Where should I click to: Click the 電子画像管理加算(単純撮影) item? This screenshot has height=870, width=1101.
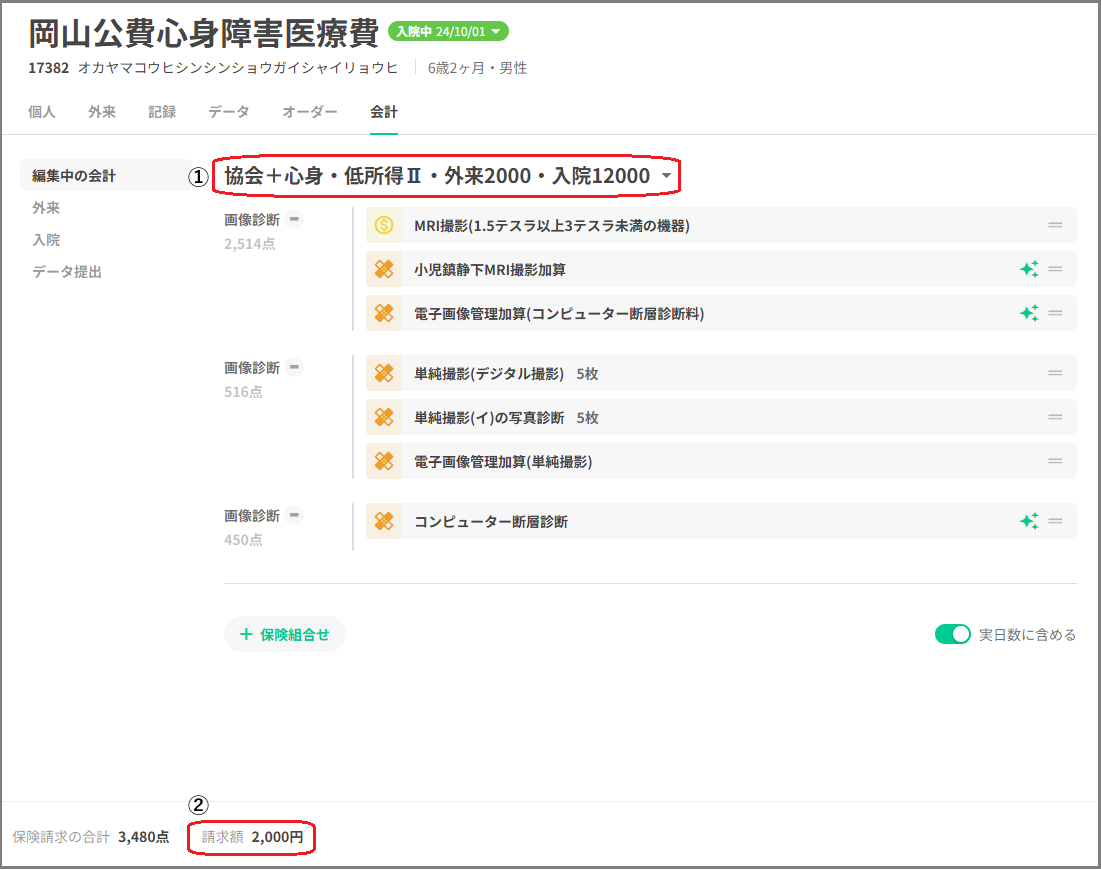[x=721, y=461]
